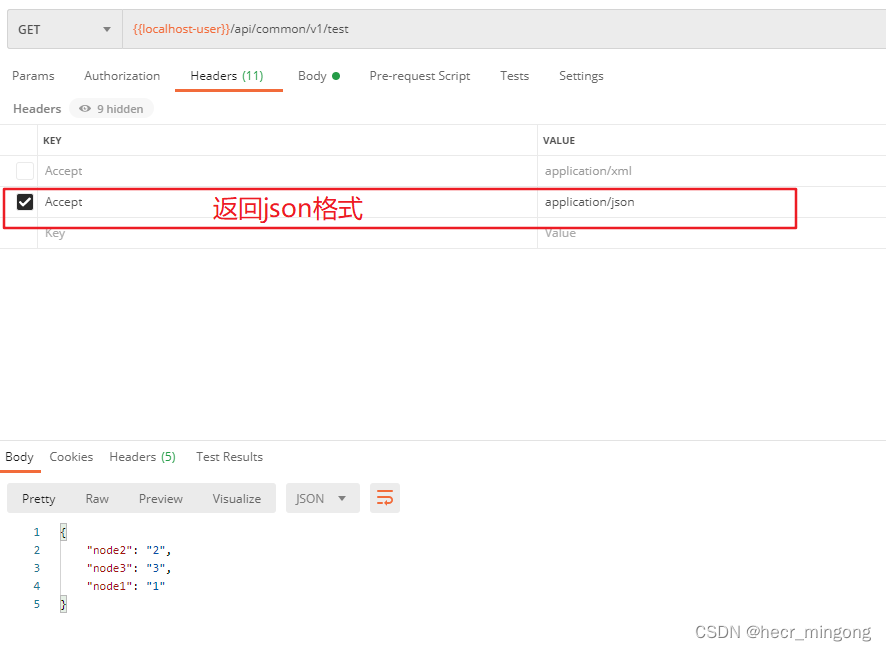Click the "node3": "3" response line
Screen dimensions: 886x651
pyautogui.click(x=129, y=568)
